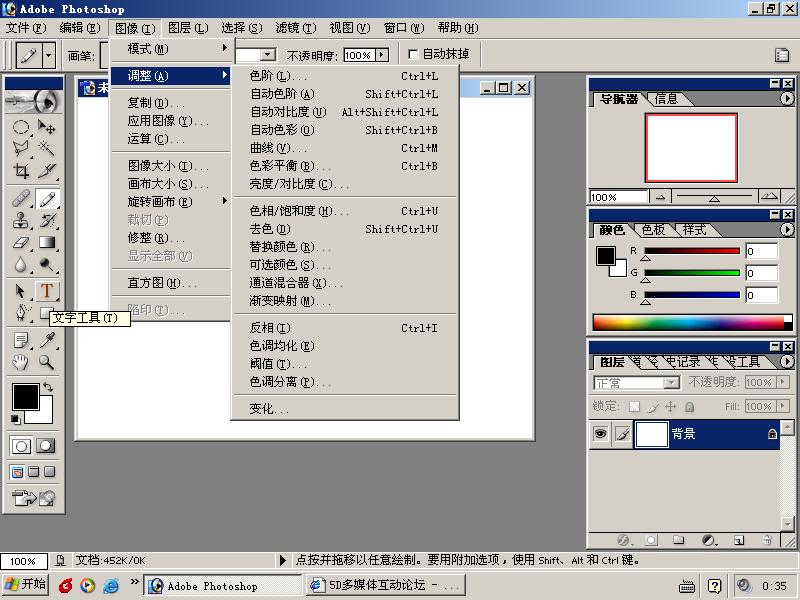Select the Path Selection arrow tool
The height and width of the screenshot is (600, 800).
[20, 291]
